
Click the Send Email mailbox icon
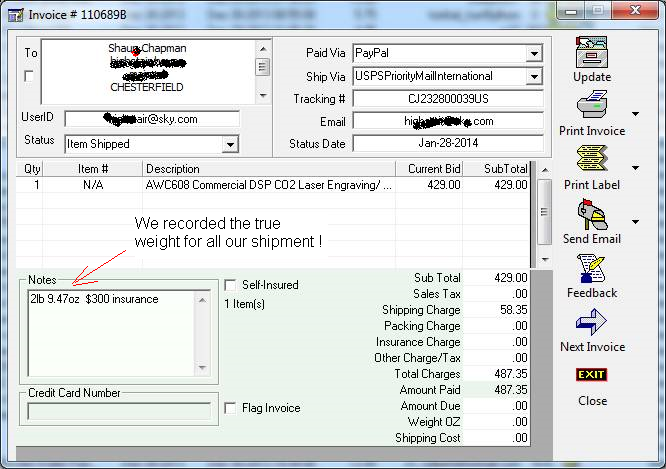pos(591,213)
